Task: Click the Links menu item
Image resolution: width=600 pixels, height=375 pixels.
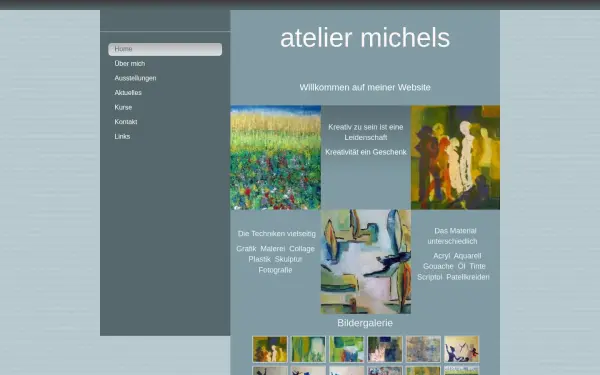Action: coord(122,136)
